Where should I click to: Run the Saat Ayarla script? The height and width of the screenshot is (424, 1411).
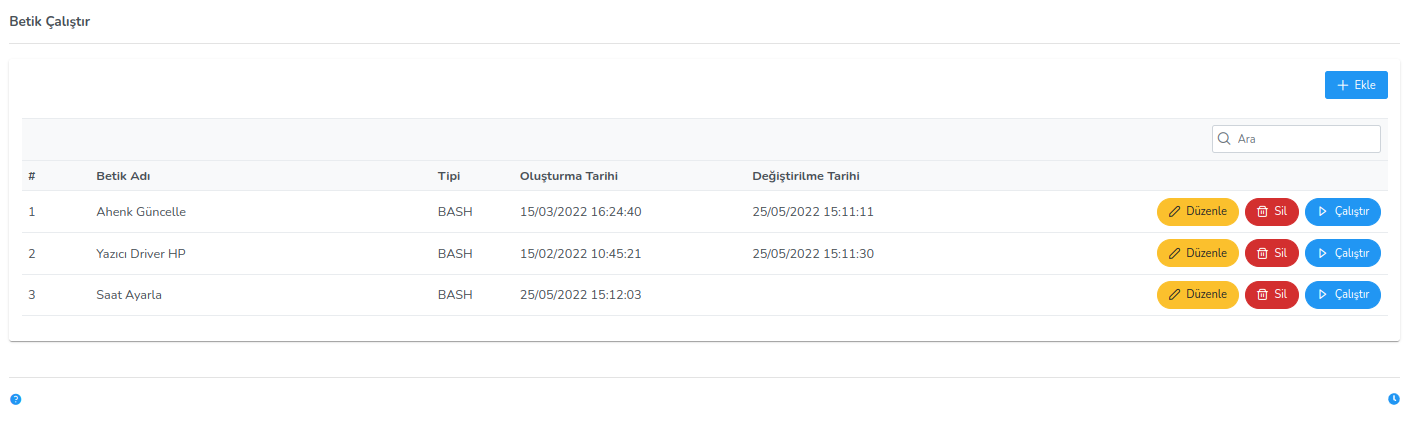coord(1342,295)
